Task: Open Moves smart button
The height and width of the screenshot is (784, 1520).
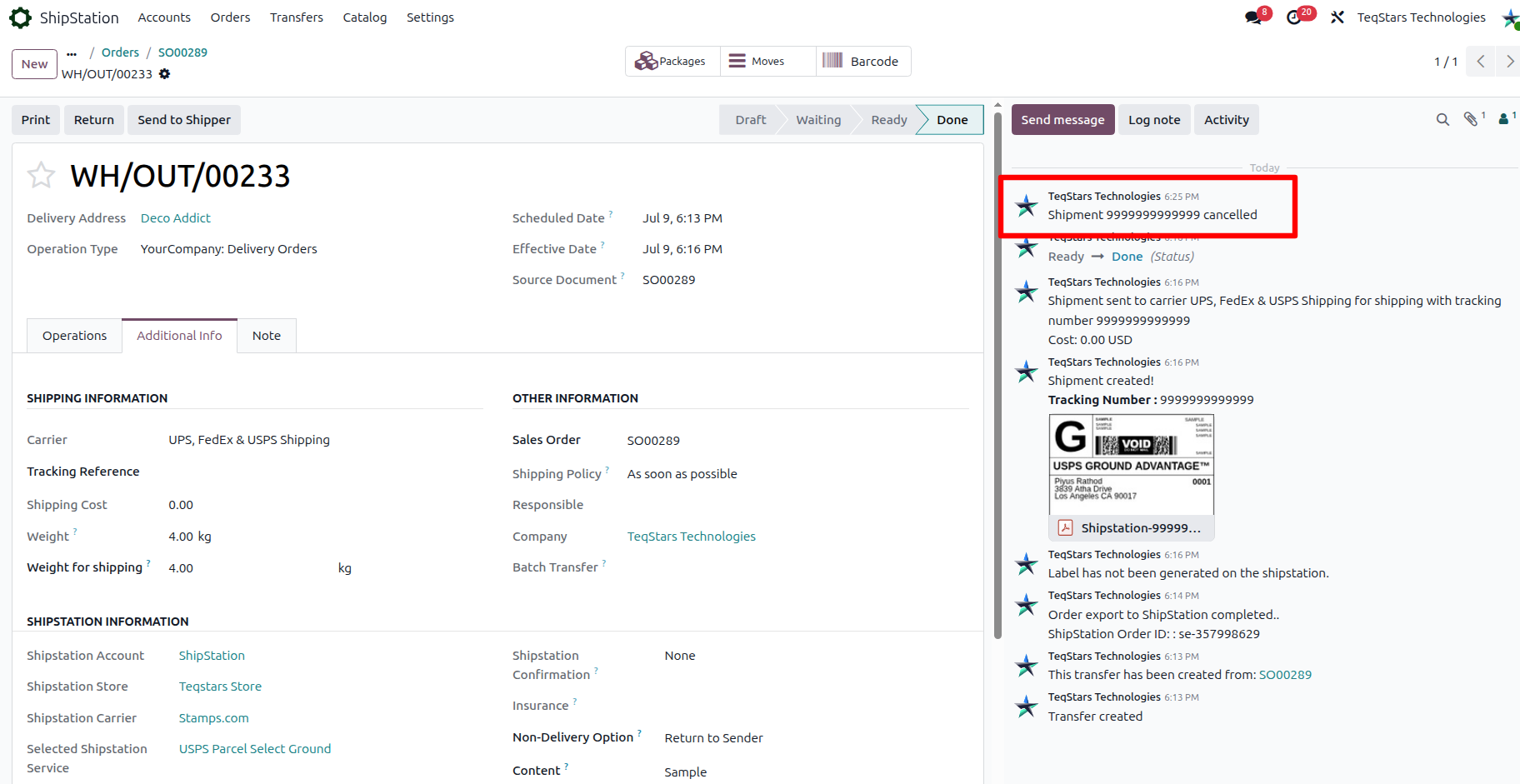Action: tap(767, 62)
